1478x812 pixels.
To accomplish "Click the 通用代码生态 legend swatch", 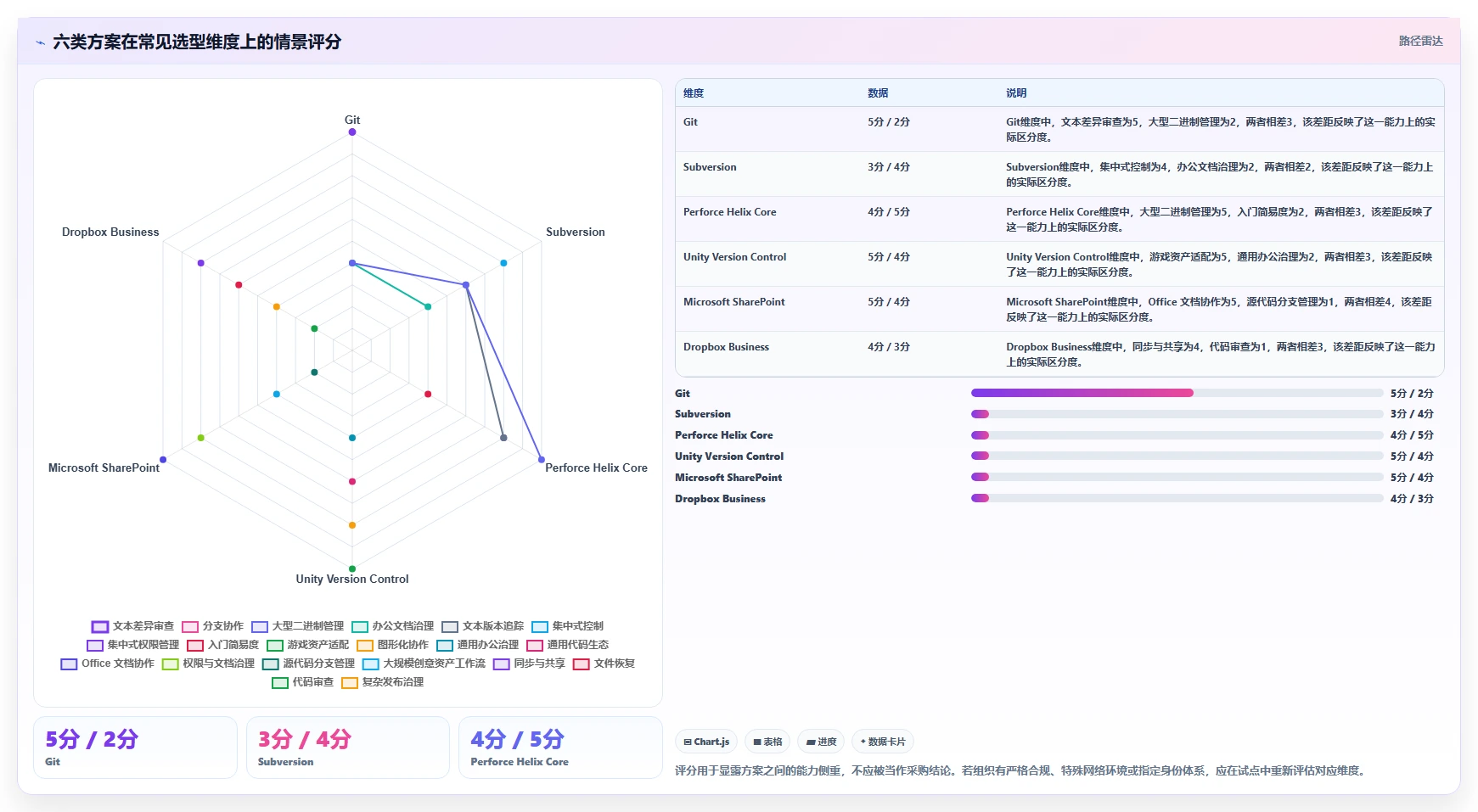I will point(535,645).
